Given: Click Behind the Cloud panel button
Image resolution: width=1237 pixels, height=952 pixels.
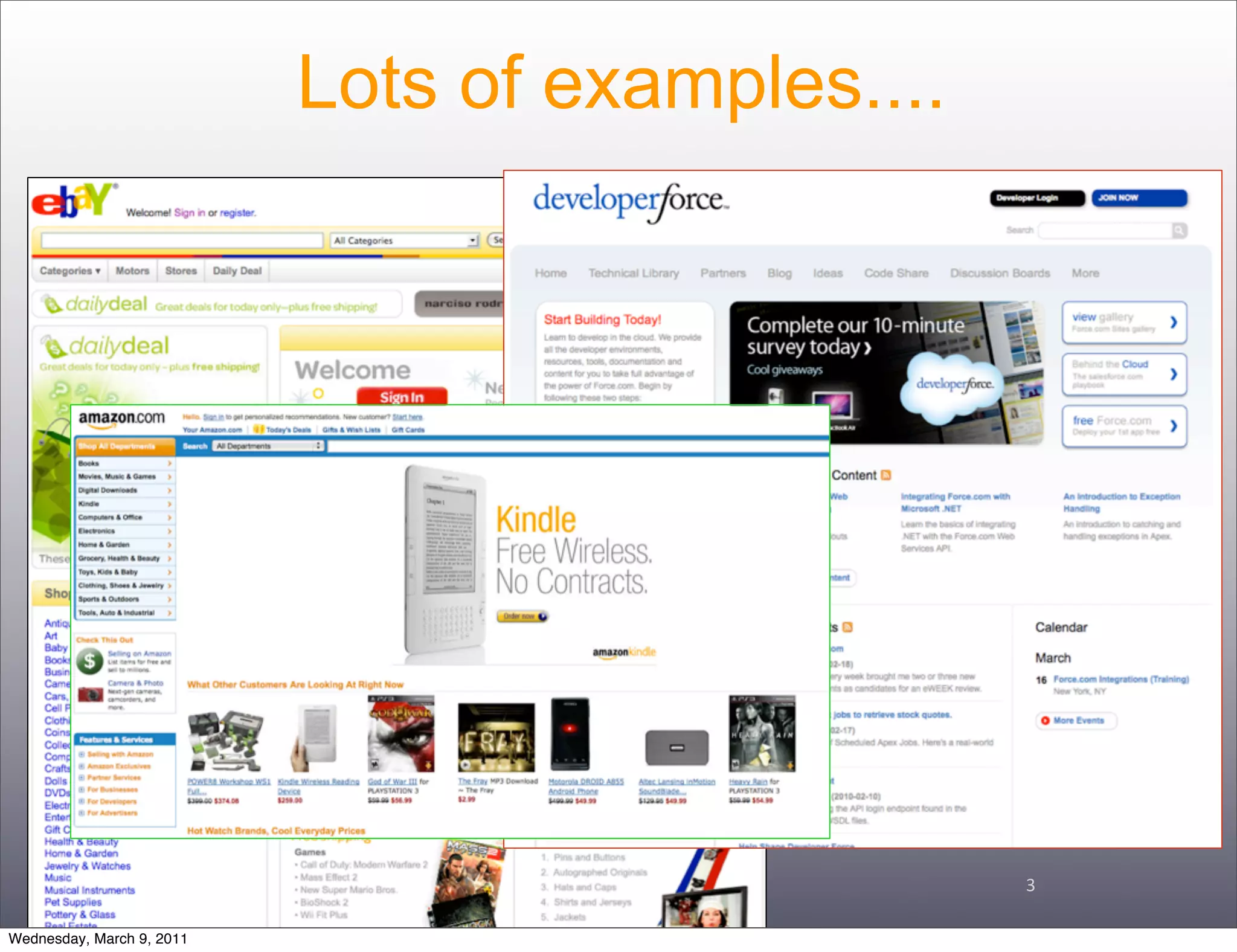Looking at the screenshot, I should pyautogui.click(x=1124, y=374).
